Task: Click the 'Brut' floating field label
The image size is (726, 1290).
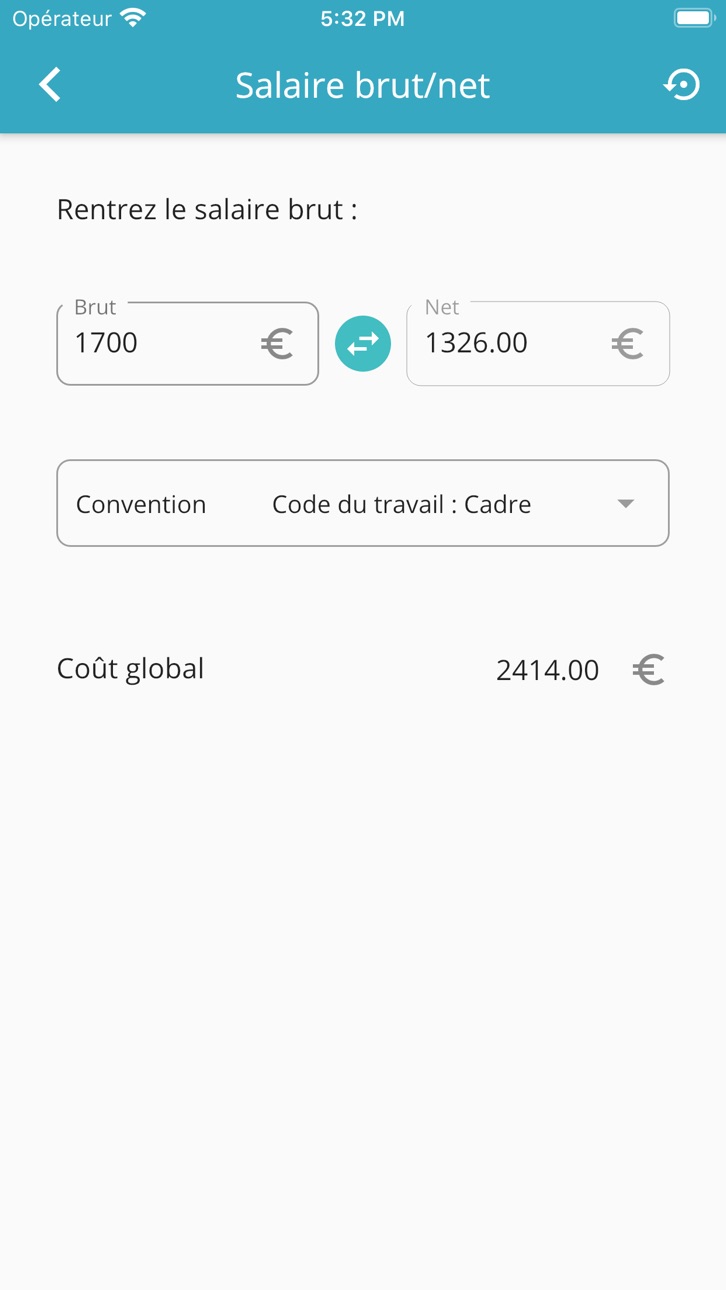Action: click(95, 307)
